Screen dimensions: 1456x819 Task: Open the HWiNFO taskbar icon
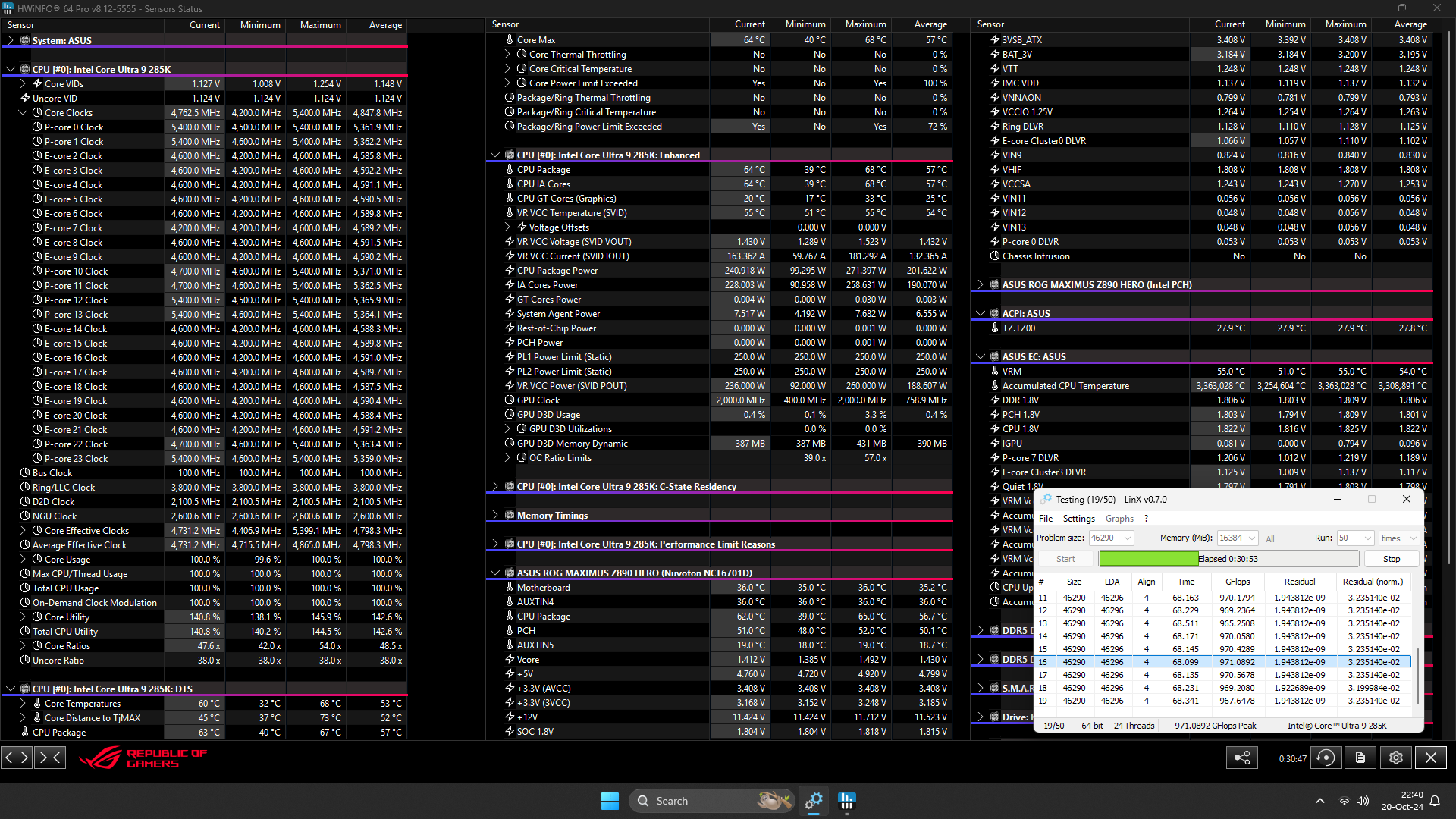847,801
